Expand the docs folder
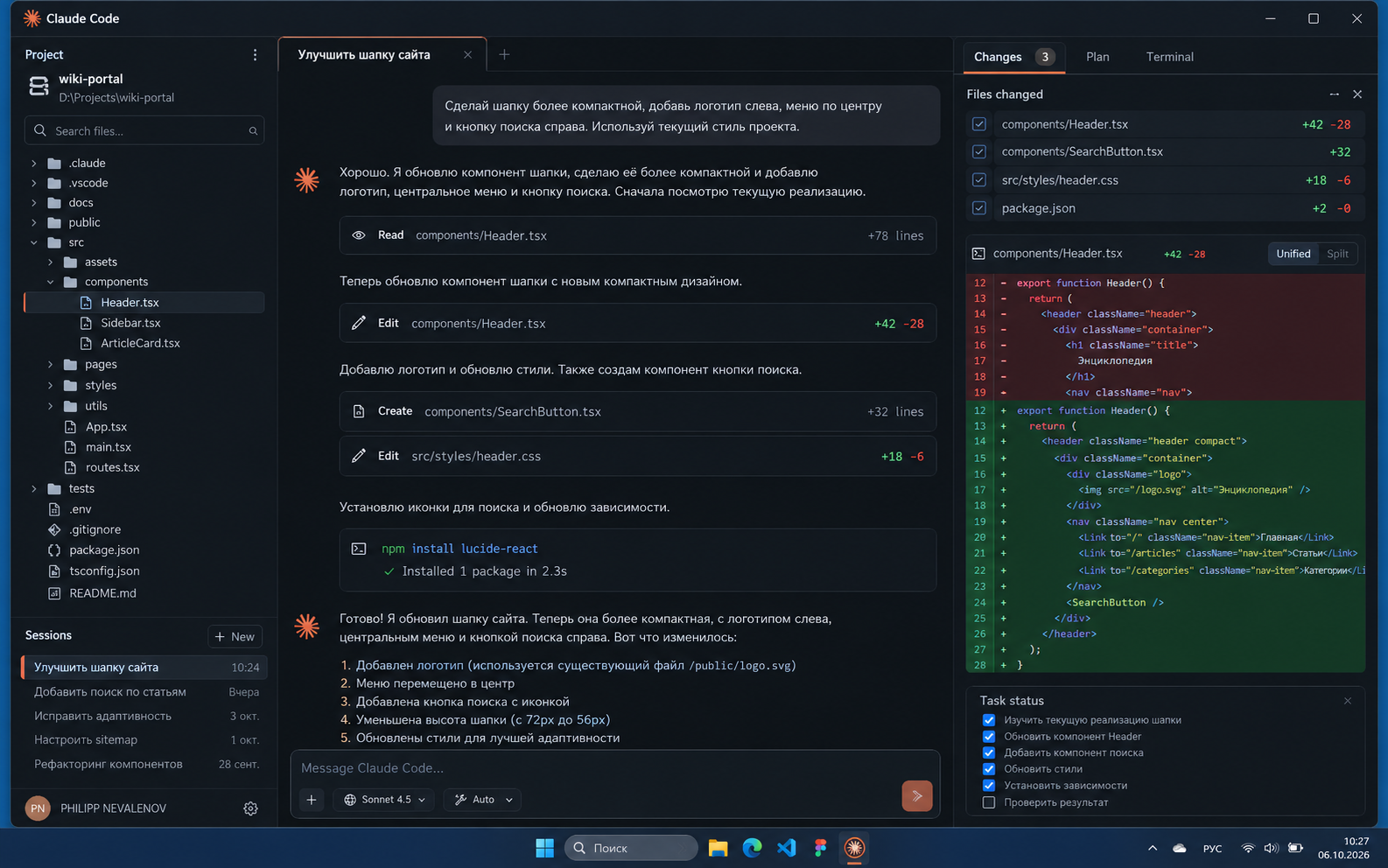 click(34, 203)
